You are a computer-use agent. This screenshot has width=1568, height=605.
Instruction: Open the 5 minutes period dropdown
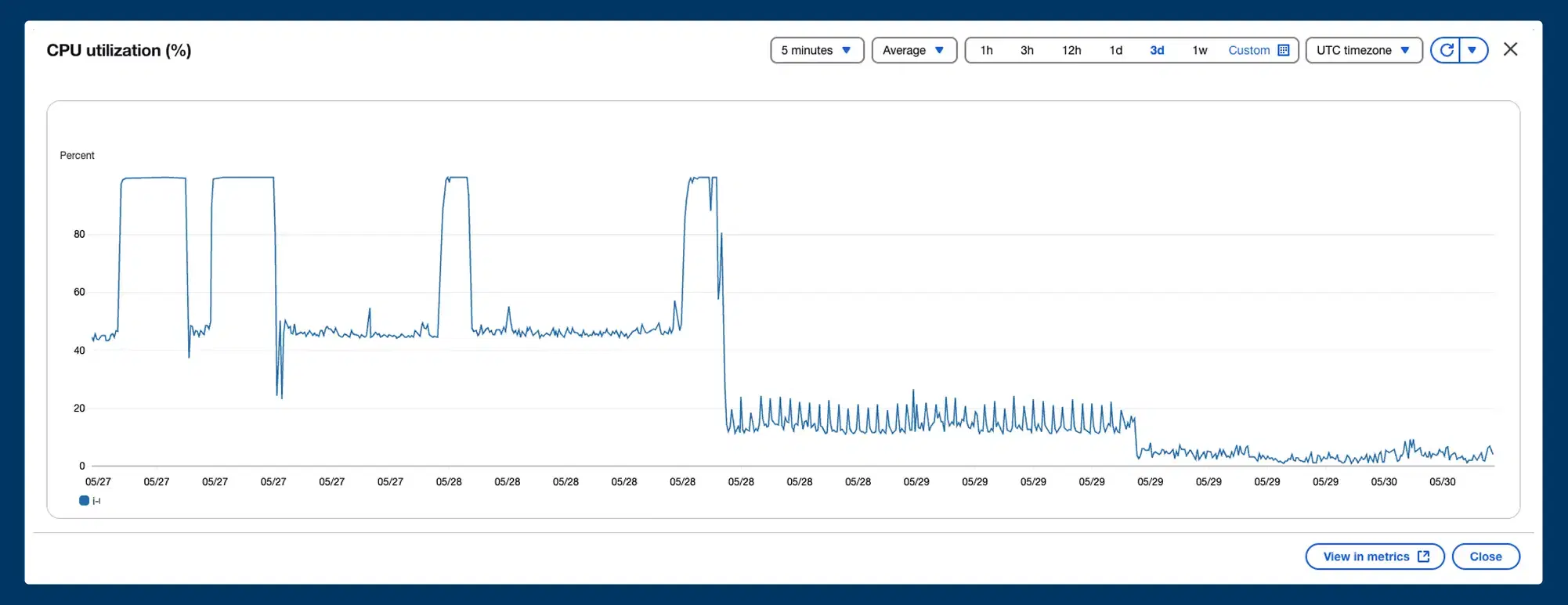point(816,50)
